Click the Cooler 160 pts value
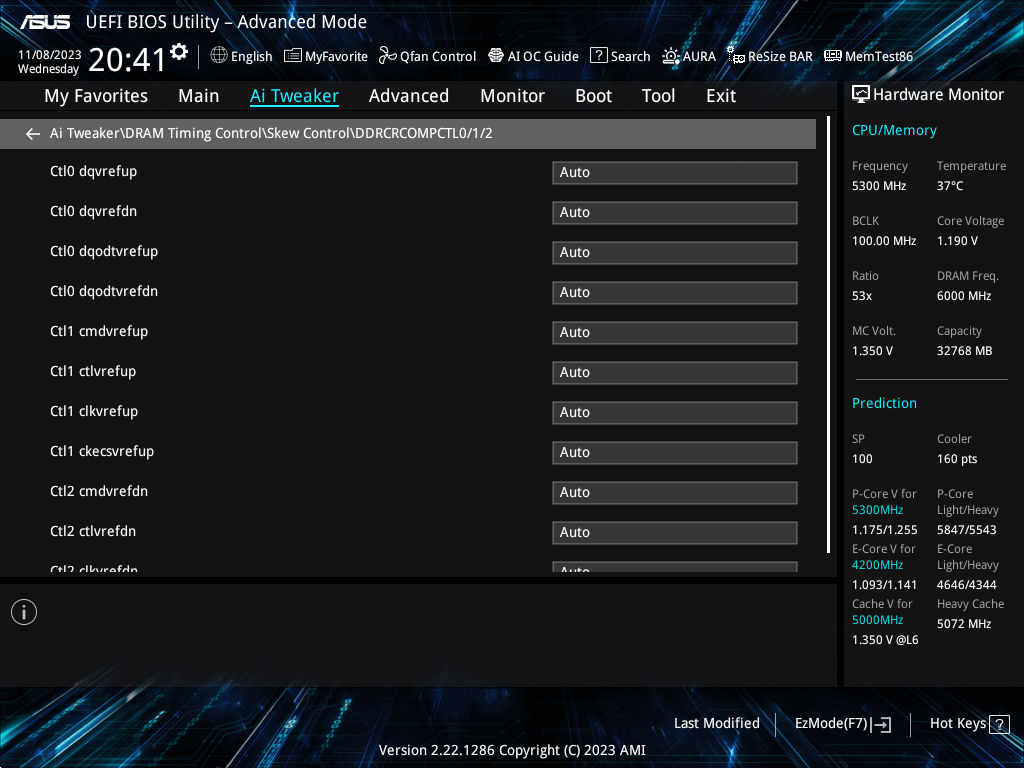The height and width of the screenshot is (768, 1024). [957, 459]
